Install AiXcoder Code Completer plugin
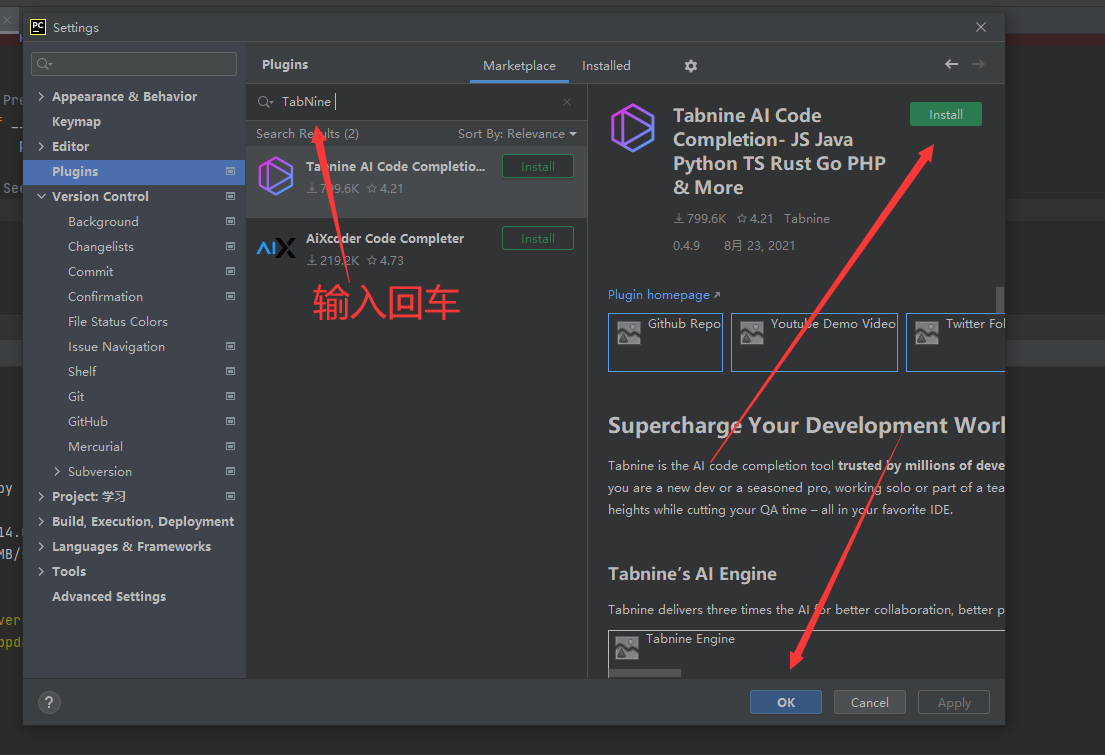Viewport: 1105px width, 755px height. click(x=538, y=238)
